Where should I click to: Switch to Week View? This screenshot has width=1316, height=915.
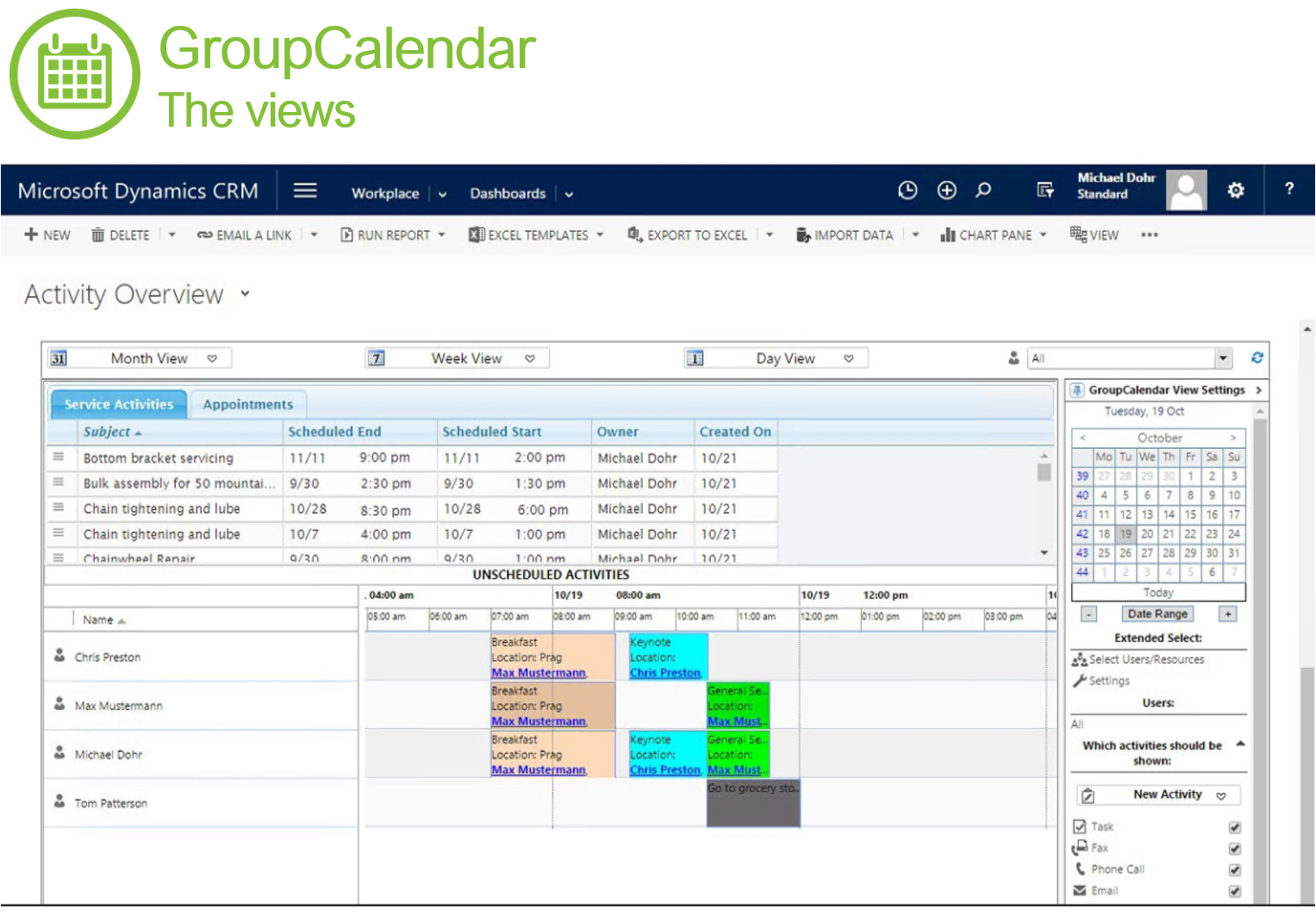457,358
